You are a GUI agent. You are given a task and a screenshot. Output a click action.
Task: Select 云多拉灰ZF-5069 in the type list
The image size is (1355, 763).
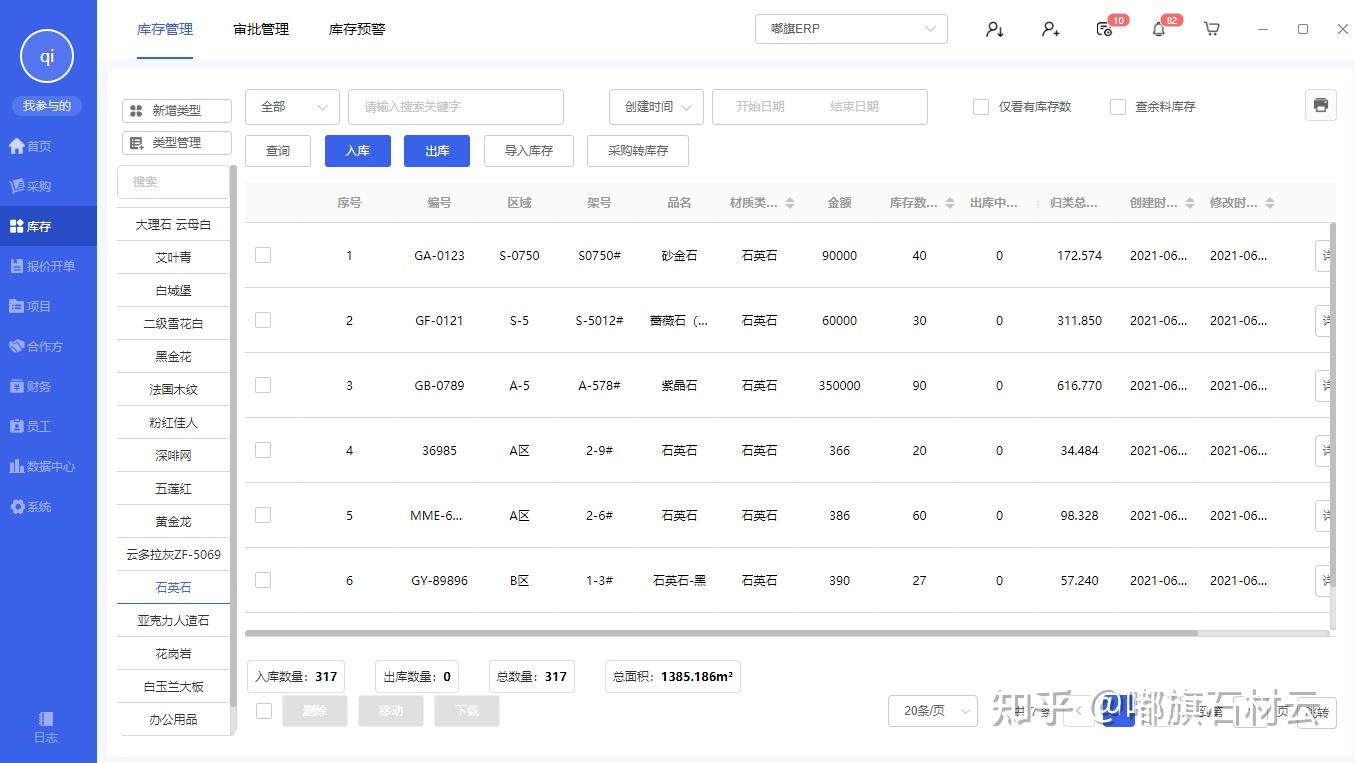pyautogui.click(x=173, y=554)
